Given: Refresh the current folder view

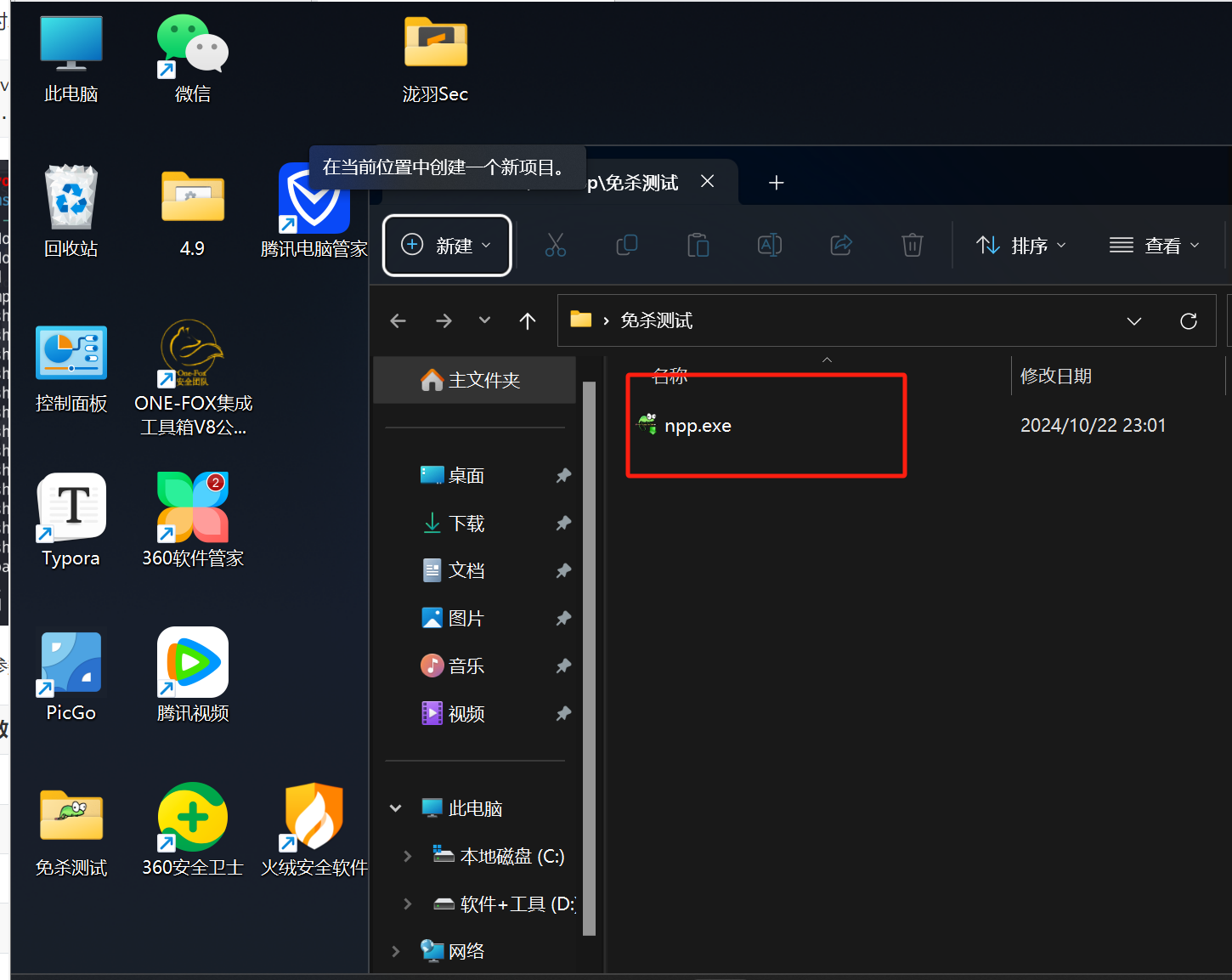Looking at the screenshot, I should click(1188, 321).
